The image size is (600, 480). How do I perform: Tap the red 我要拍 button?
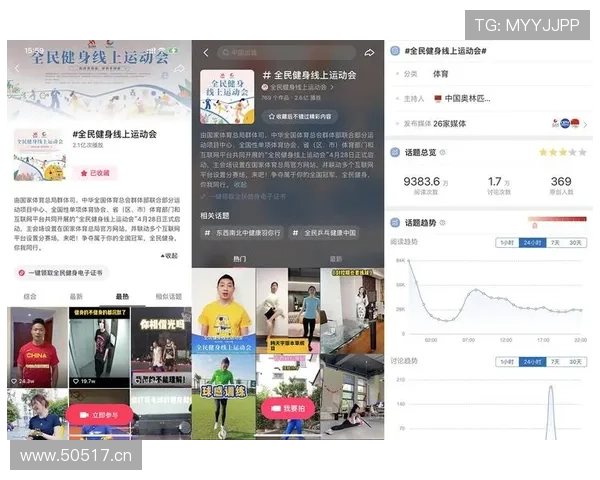[289, 408]
